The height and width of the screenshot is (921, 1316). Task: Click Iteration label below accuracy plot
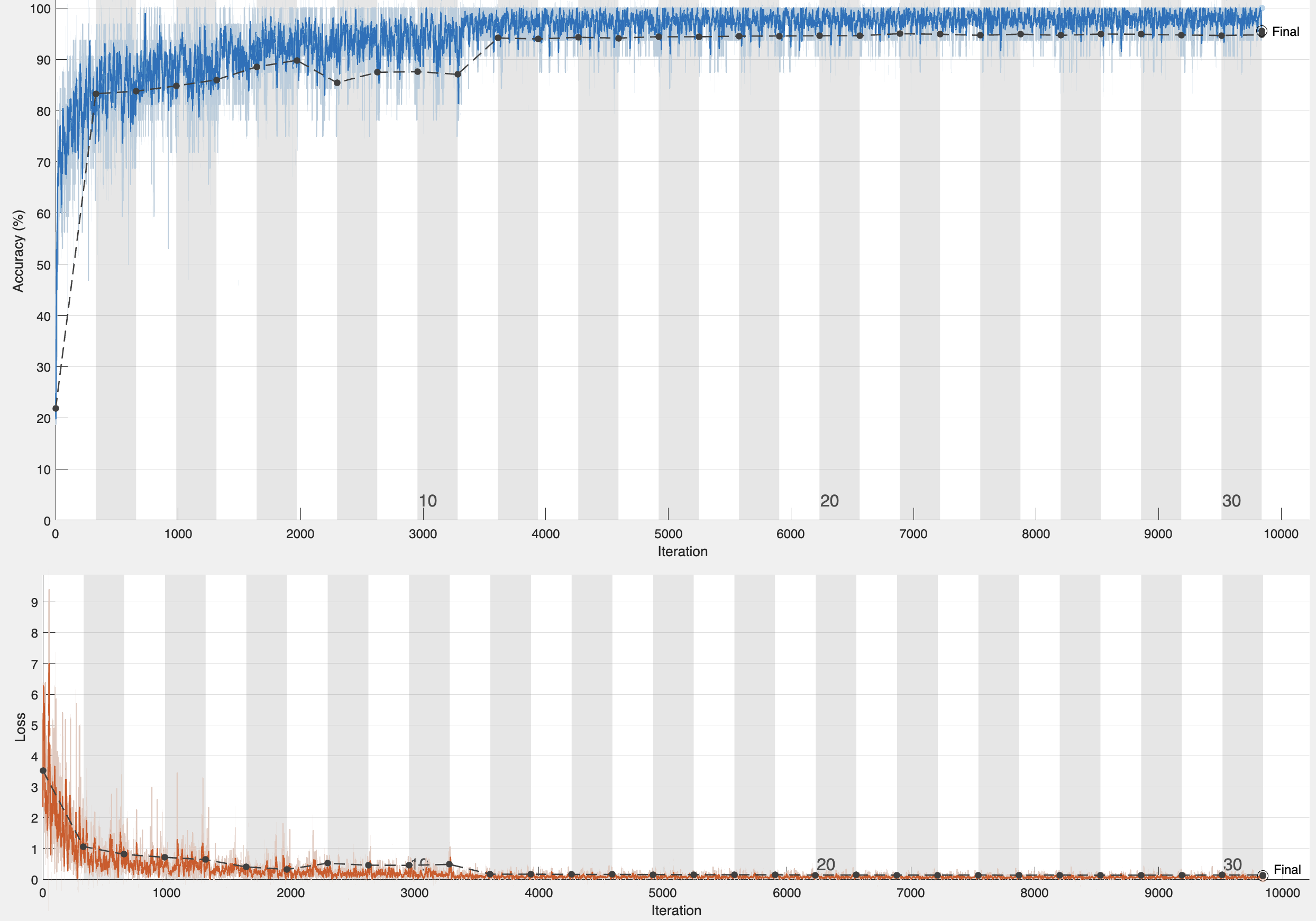click(x=682, y=551)
